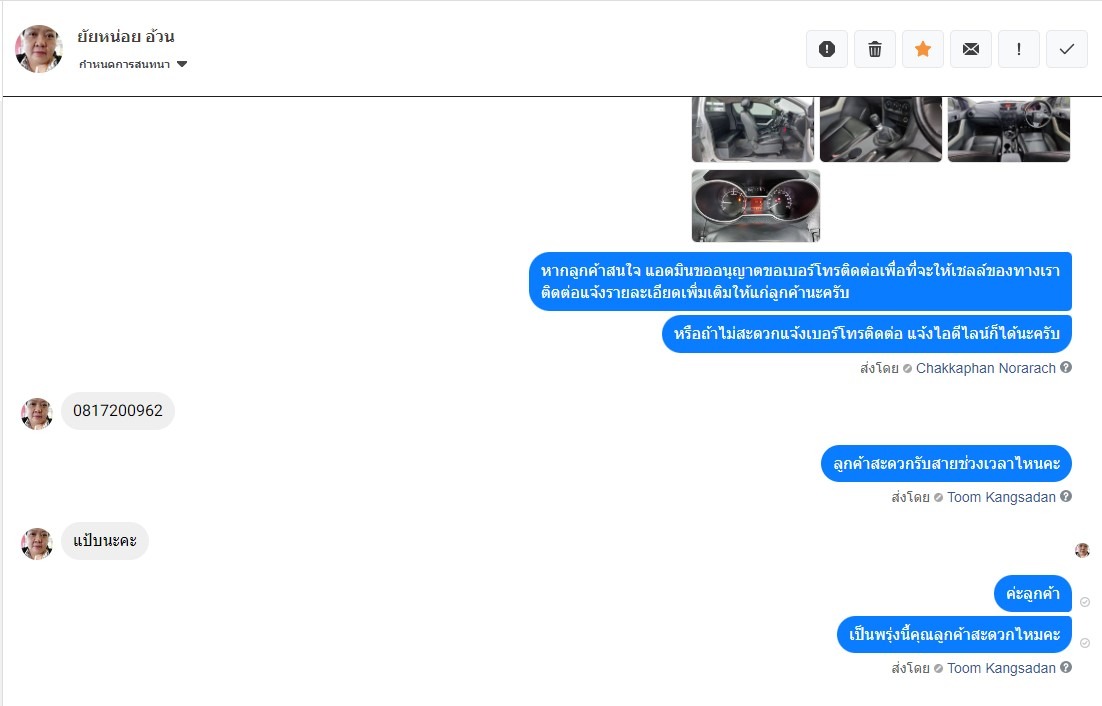1102x706 pixels.
Task: Click the spam report exclamation circle icon
Action: tap(826, 49)
